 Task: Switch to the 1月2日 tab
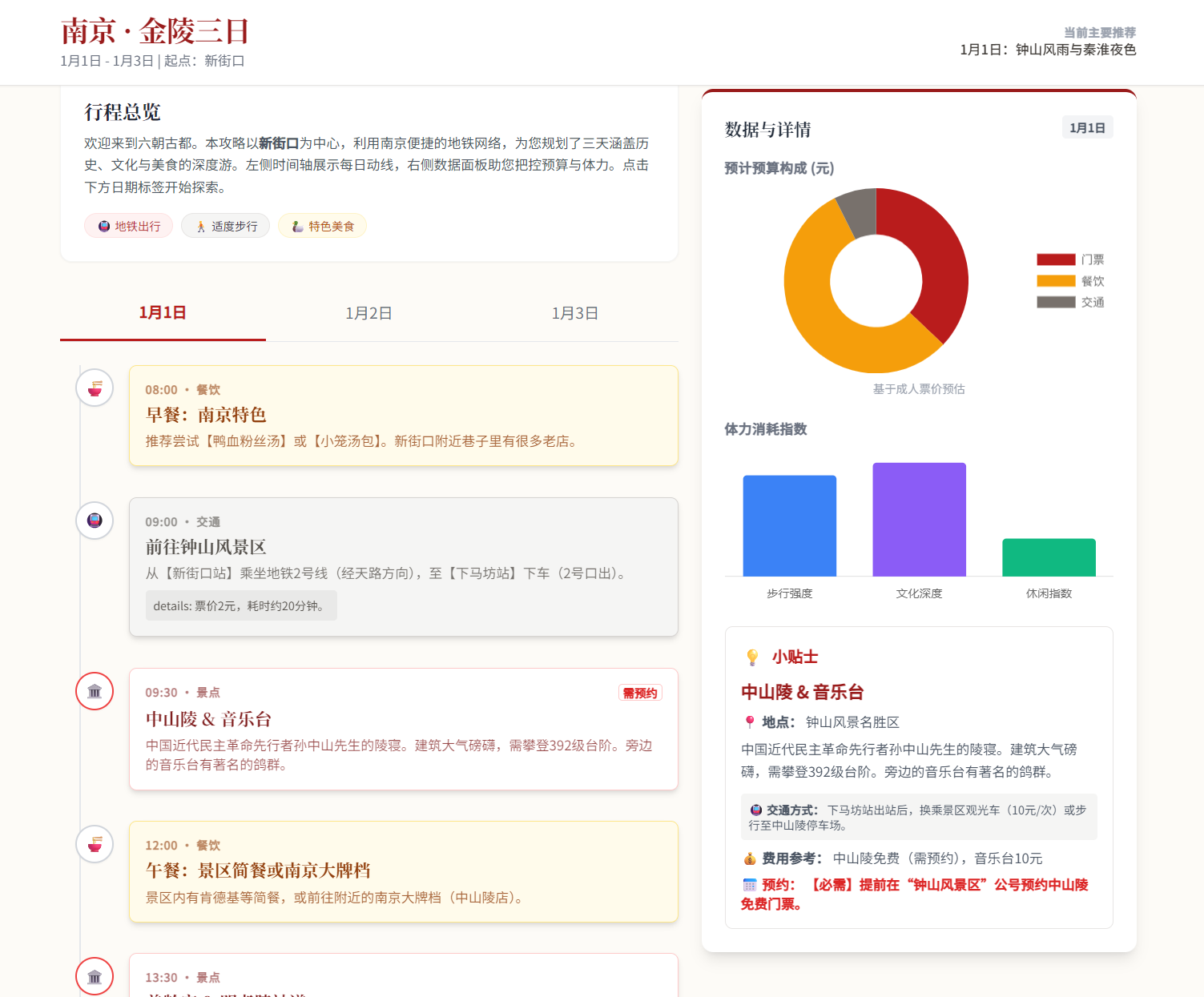point(368,313)
